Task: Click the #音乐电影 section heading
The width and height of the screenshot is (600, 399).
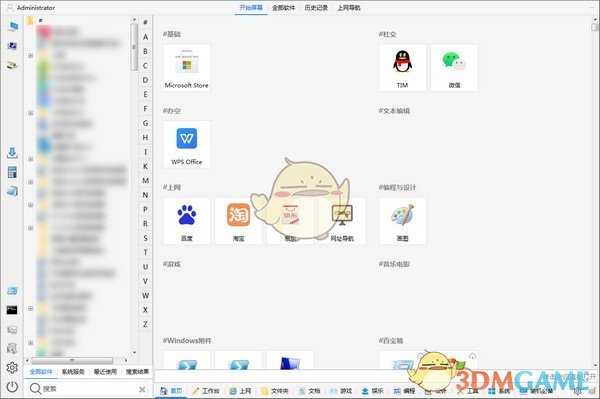Action: [394, 264]
